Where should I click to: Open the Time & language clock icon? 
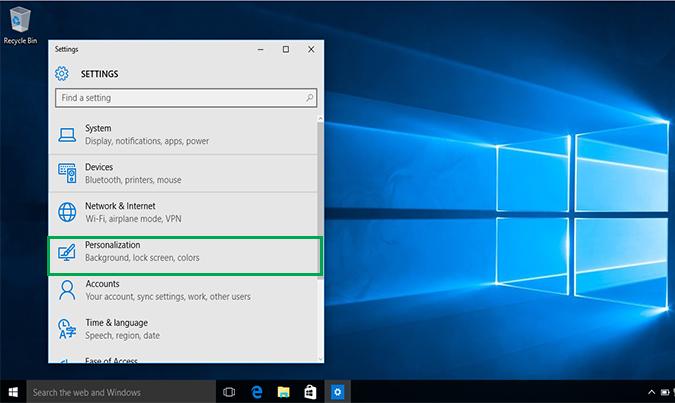coord(67,329)
